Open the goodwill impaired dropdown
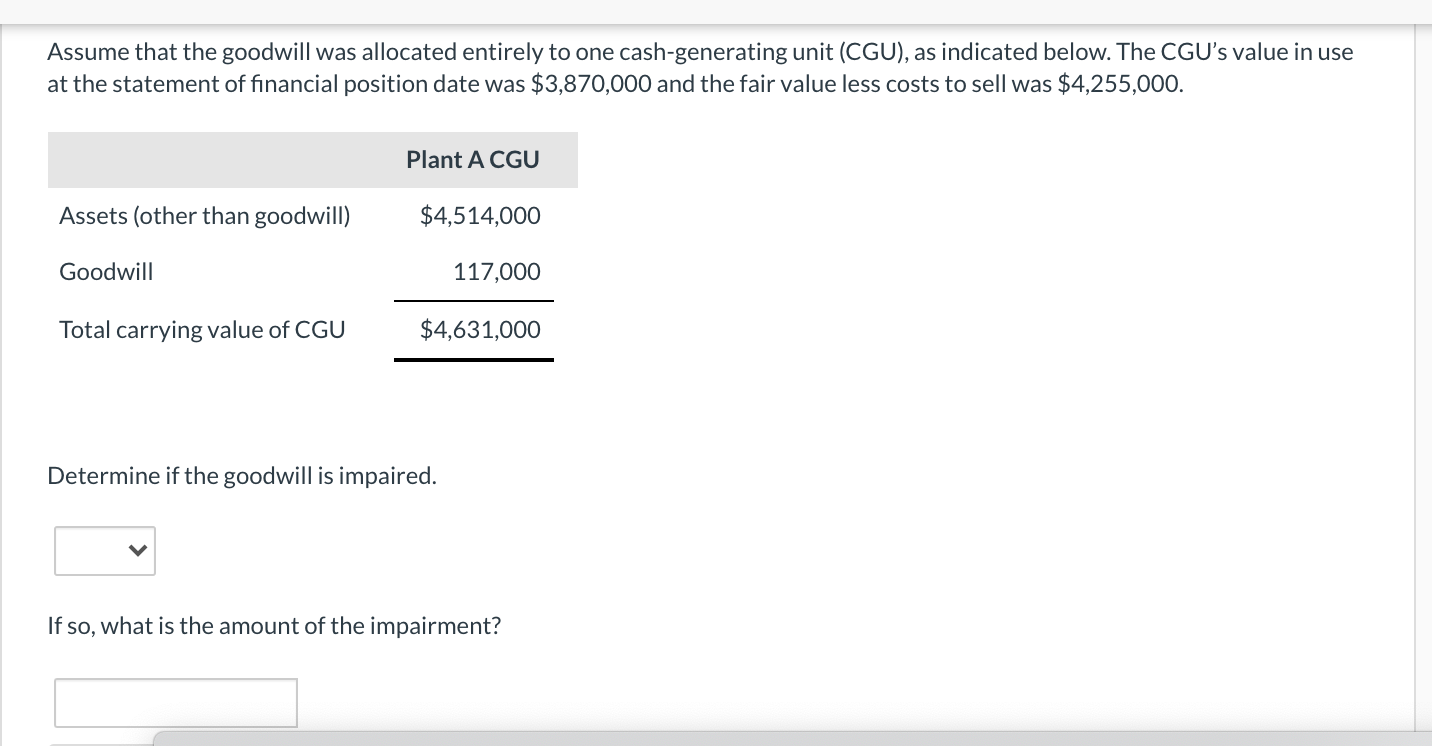This screenshot has width=1432, height=746. tap(105, 551)
